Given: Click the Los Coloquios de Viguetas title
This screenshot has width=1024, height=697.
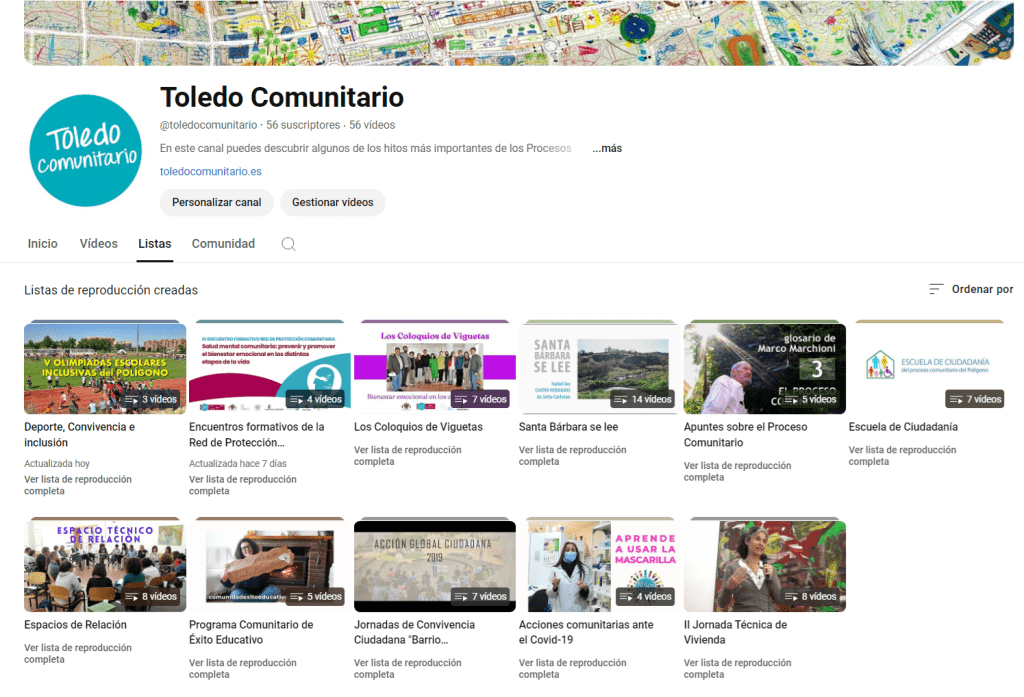Looking at the screenshot, I should tap(419, 427).
